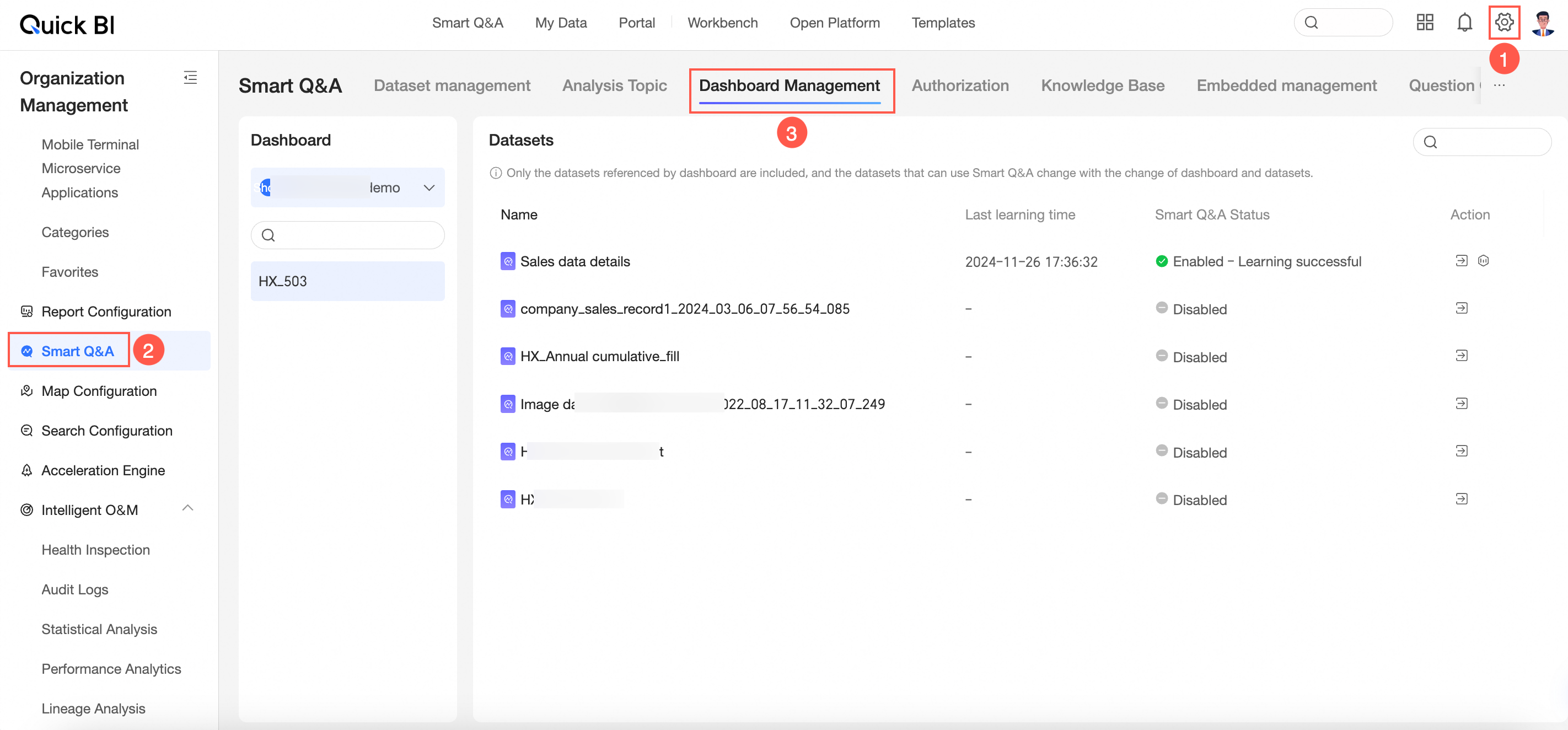Open Templates in top navigation

943,23
